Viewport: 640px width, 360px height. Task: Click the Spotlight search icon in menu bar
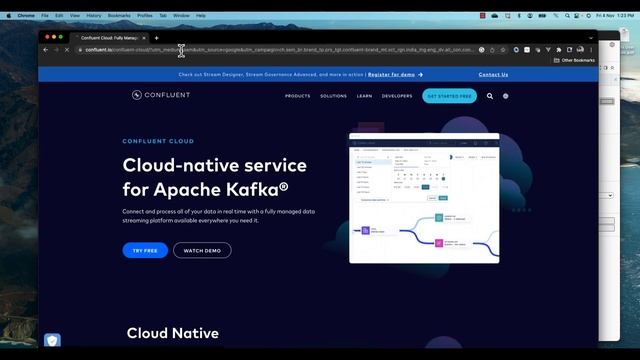[567, 16]
